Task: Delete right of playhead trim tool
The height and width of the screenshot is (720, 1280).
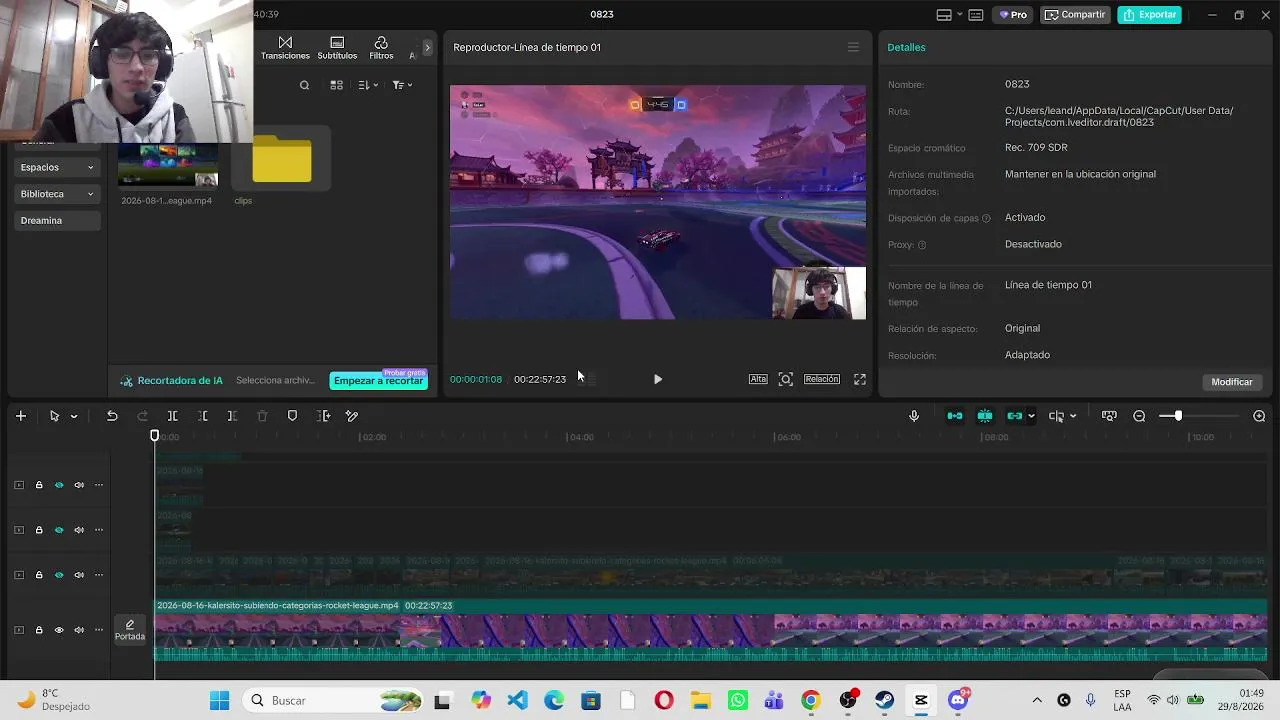Action: point(232,416)
